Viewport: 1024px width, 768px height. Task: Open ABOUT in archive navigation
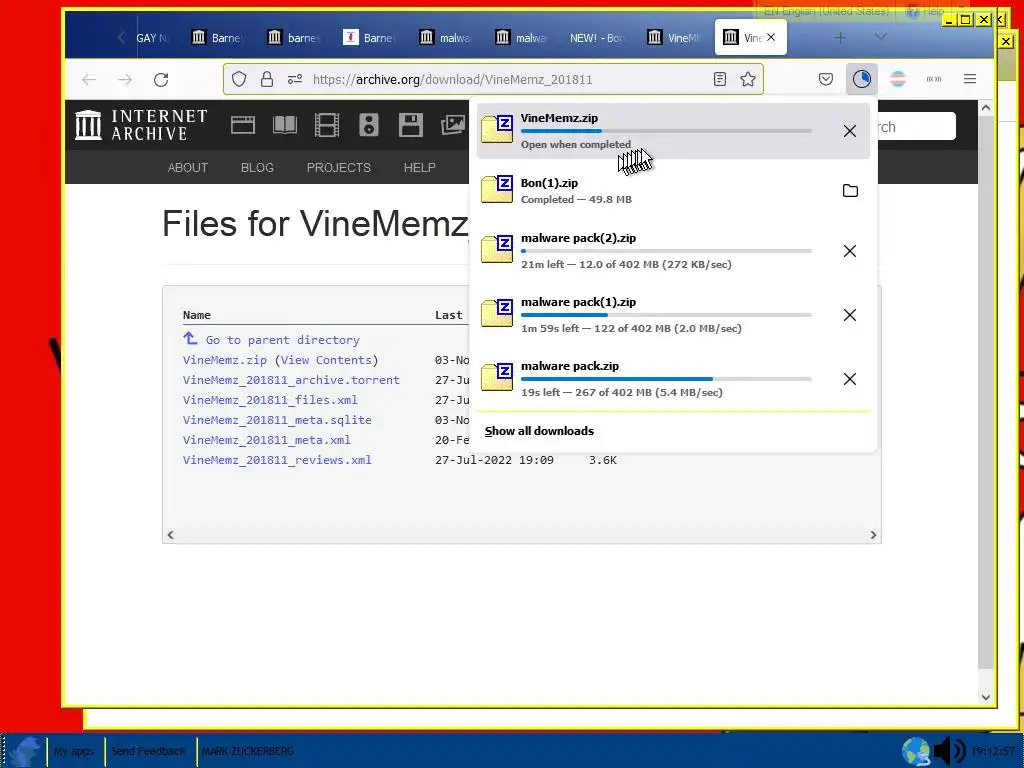[x=187, y=168]
